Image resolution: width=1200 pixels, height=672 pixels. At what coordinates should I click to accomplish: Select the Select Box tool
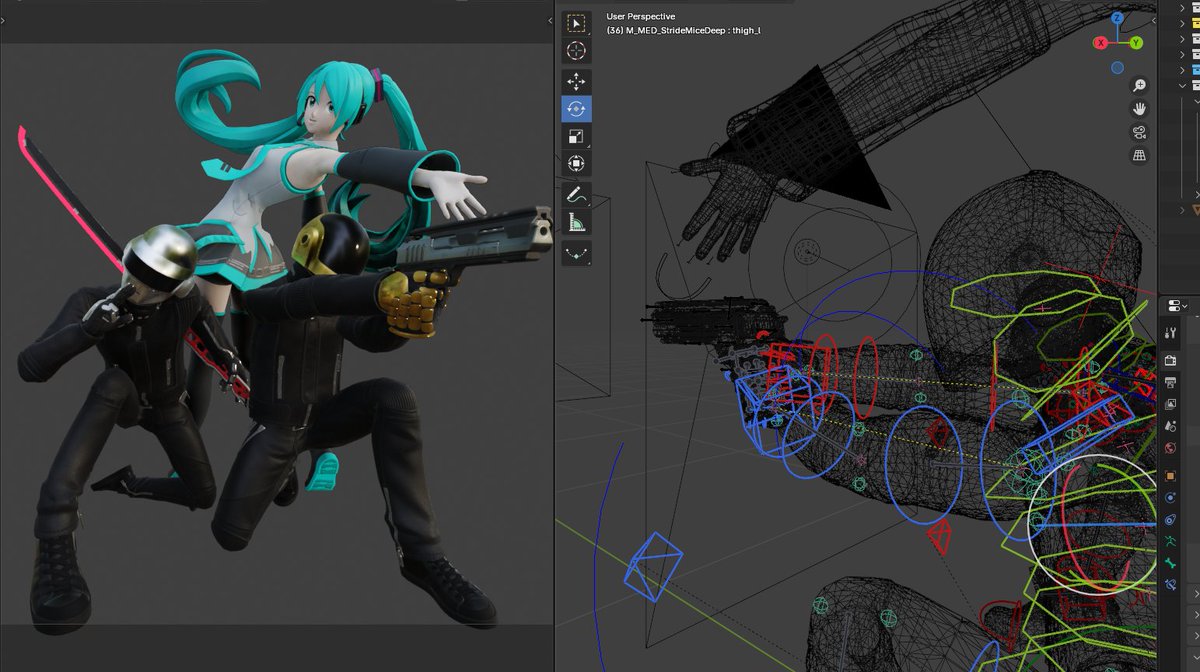pyautogui.click(x=577, y=23)
